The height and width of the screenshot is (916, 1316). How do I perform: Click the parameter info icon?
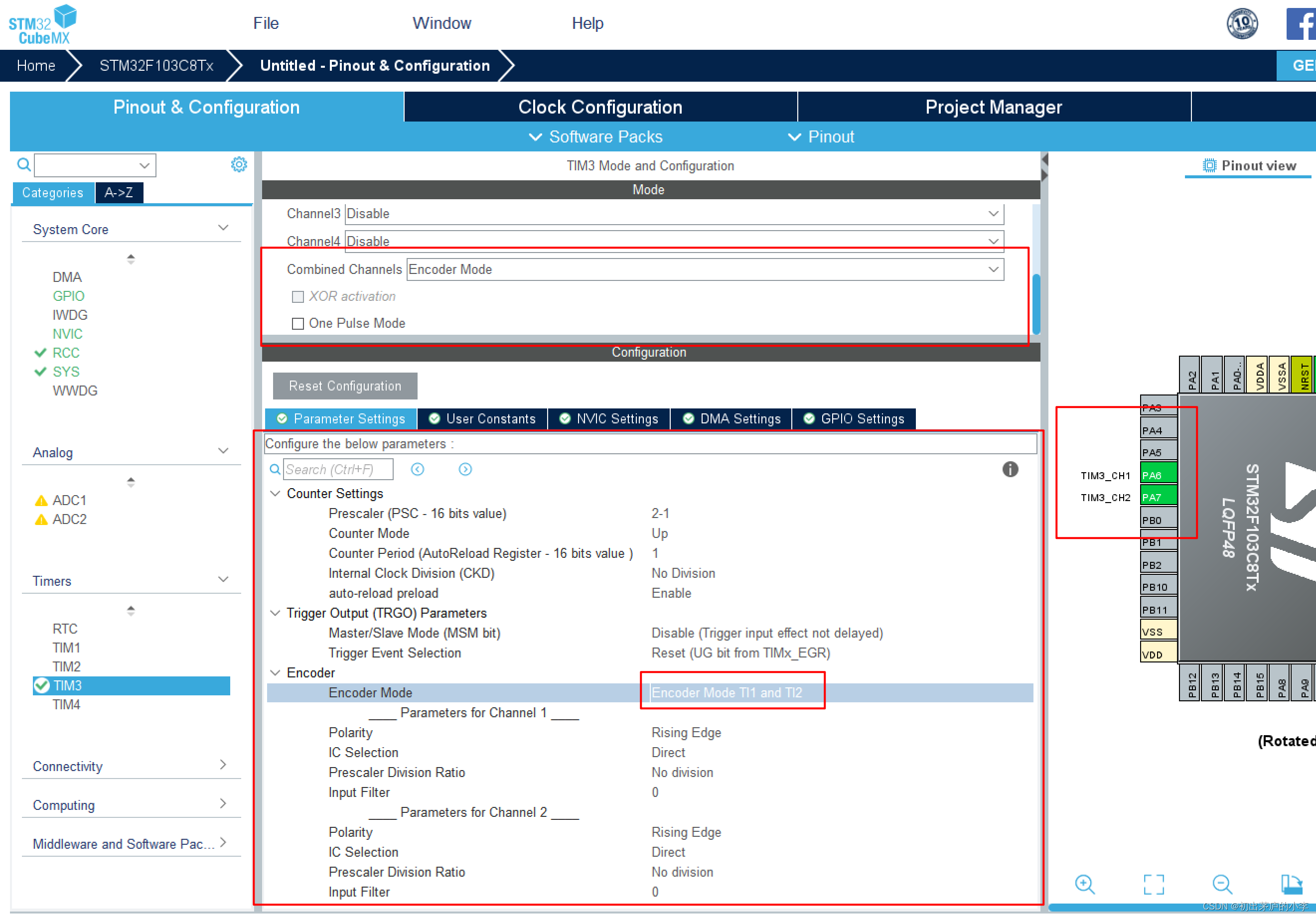(x=1010, y=469)
